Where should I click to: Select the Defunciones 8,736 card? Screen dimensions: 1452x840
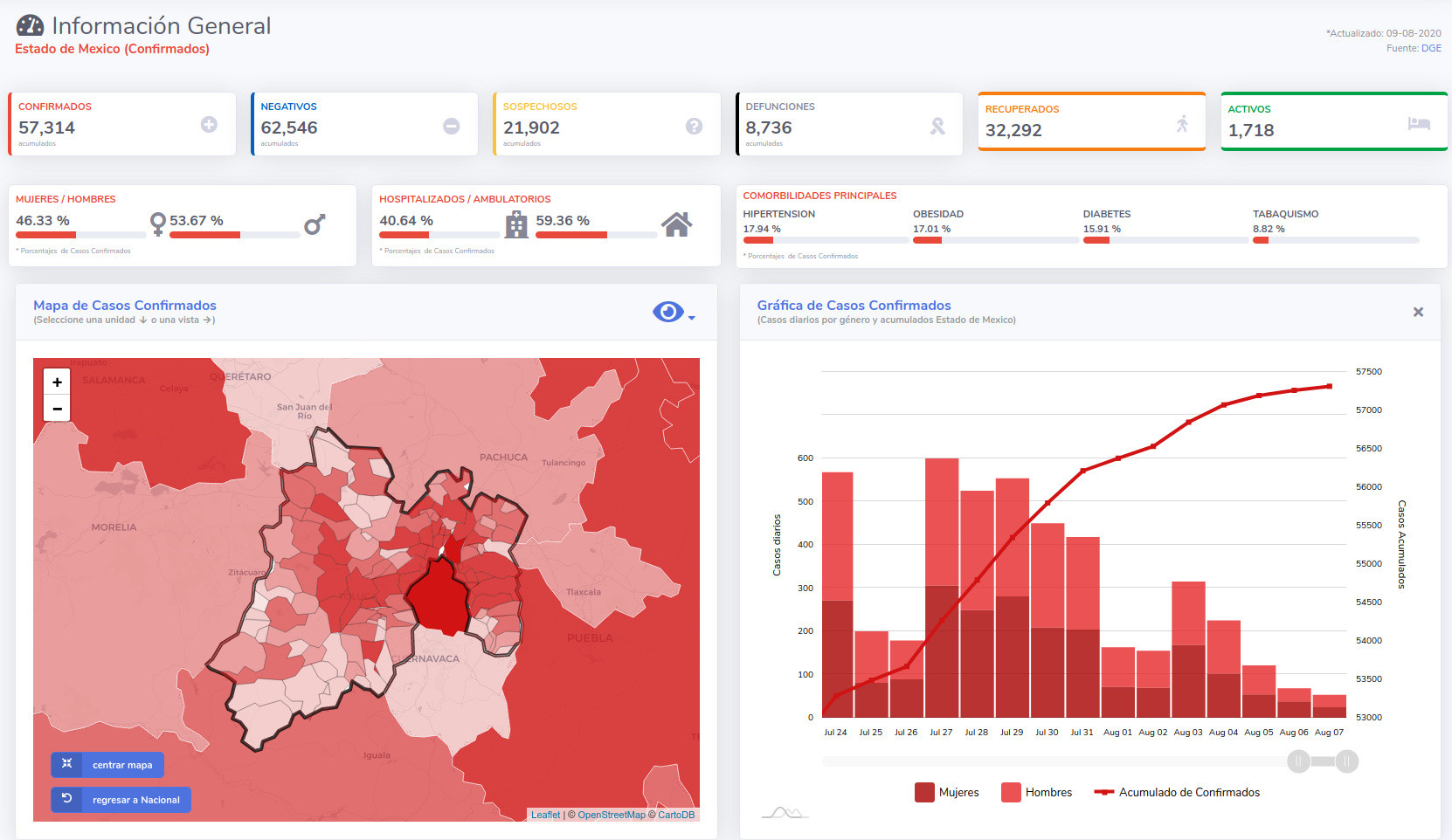tap(849, 124)
